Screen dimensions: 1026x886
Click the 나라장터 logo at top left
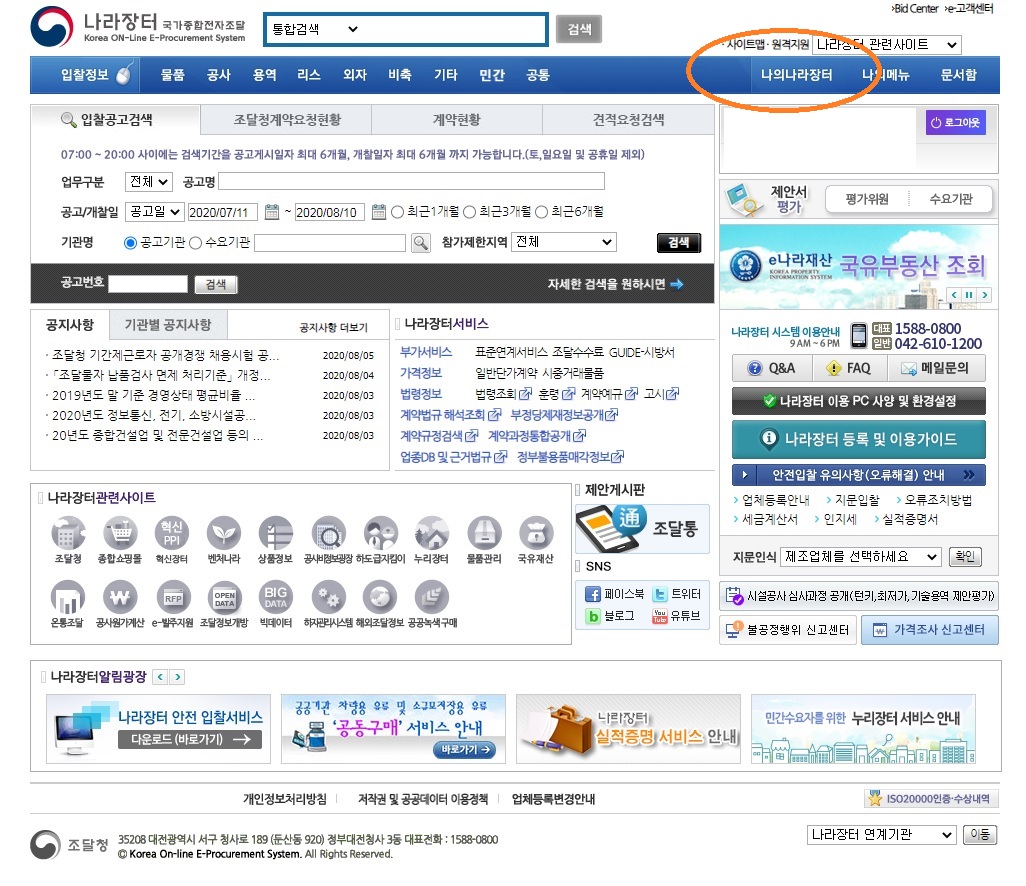point(138,27)
